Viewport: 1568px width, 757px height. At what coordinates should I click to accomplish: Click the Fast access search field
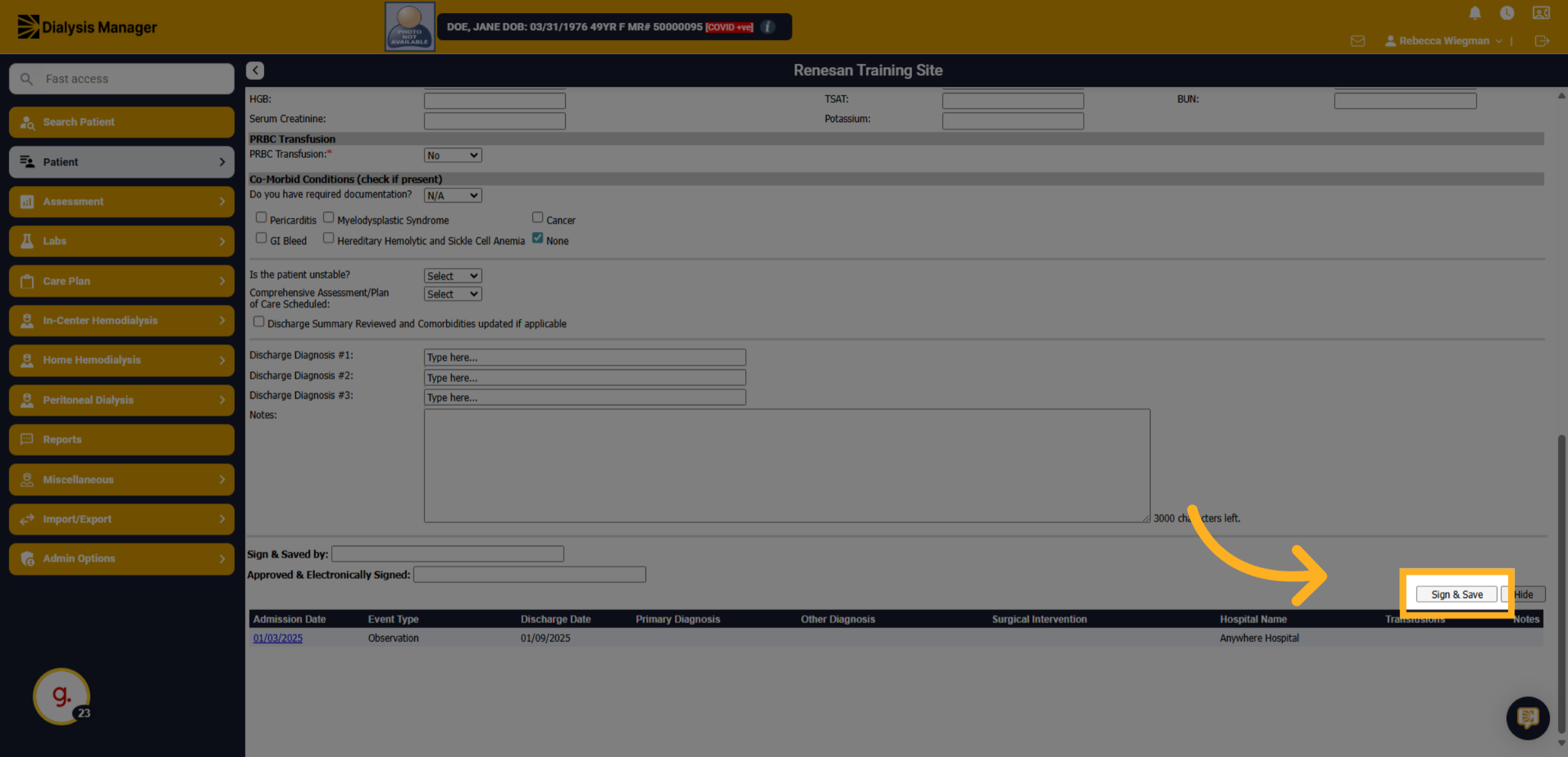tap(122, 78)
